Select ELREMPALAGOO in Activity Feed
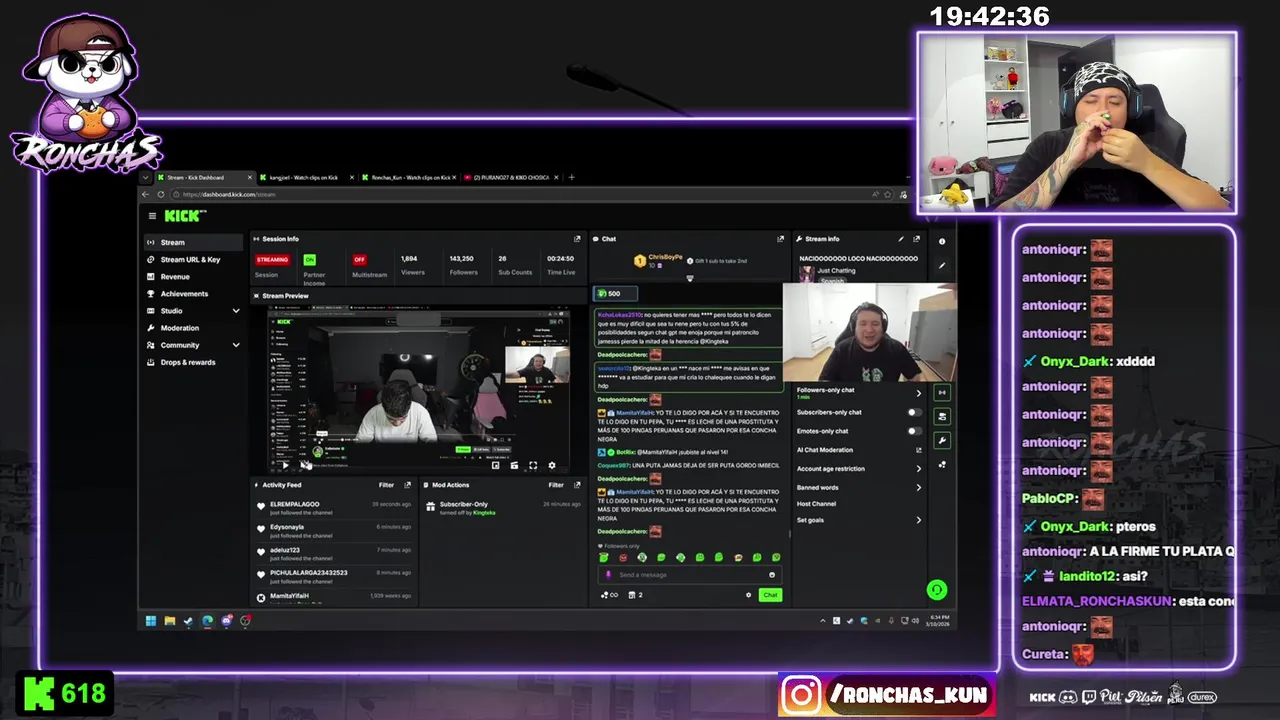The height and width of the screenshot is (720, 1280). tap(295, 504)
